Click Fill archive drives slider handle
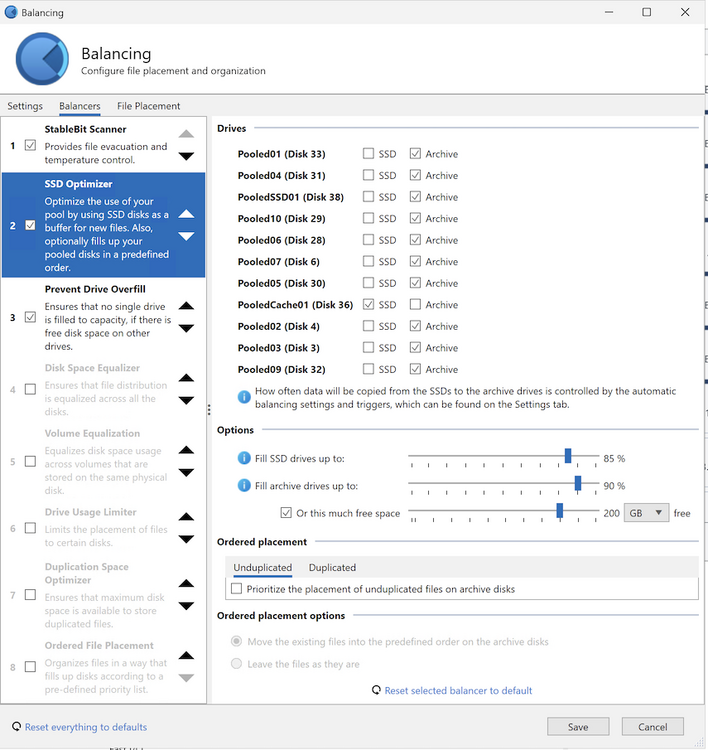 click(x=578, y=483)
